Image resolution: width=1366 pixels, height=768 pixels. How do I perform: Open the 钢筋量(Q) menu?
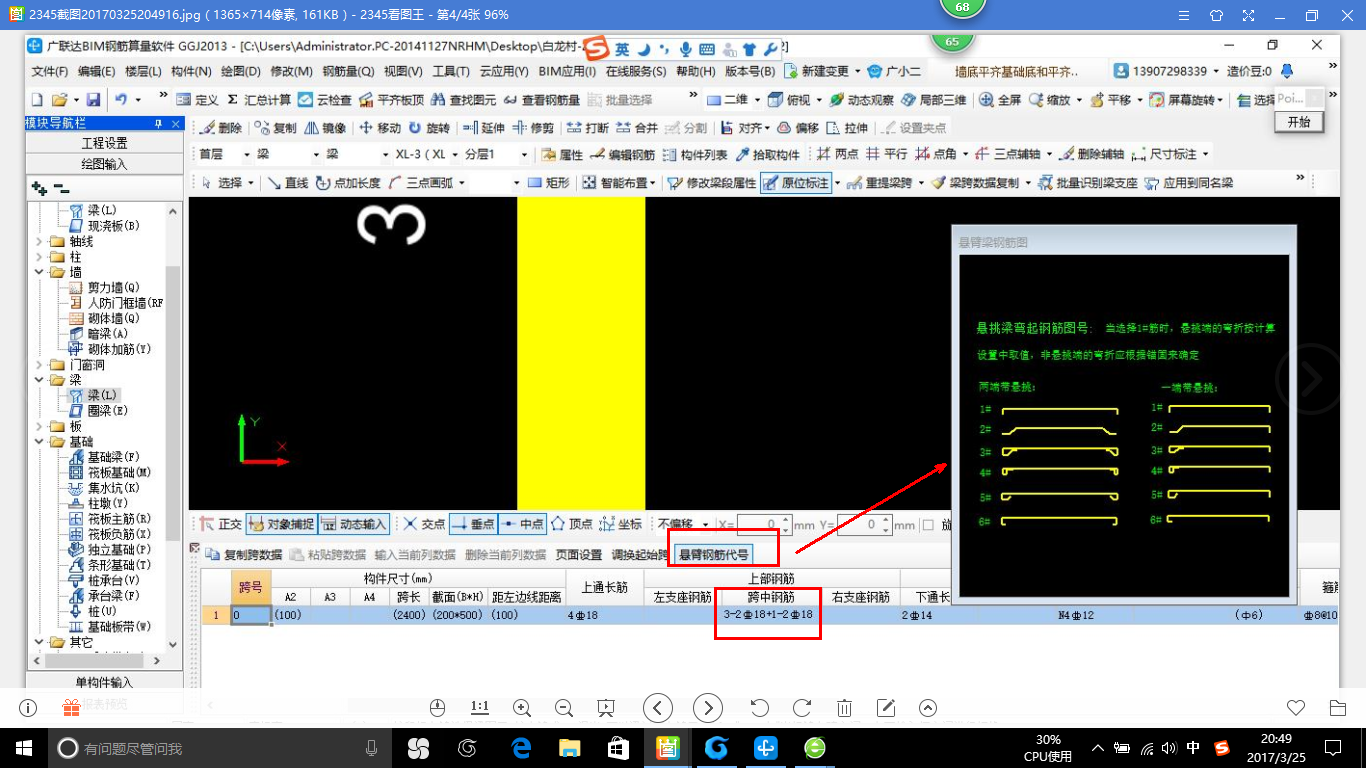pyautogui.click(x=348, y=71)
